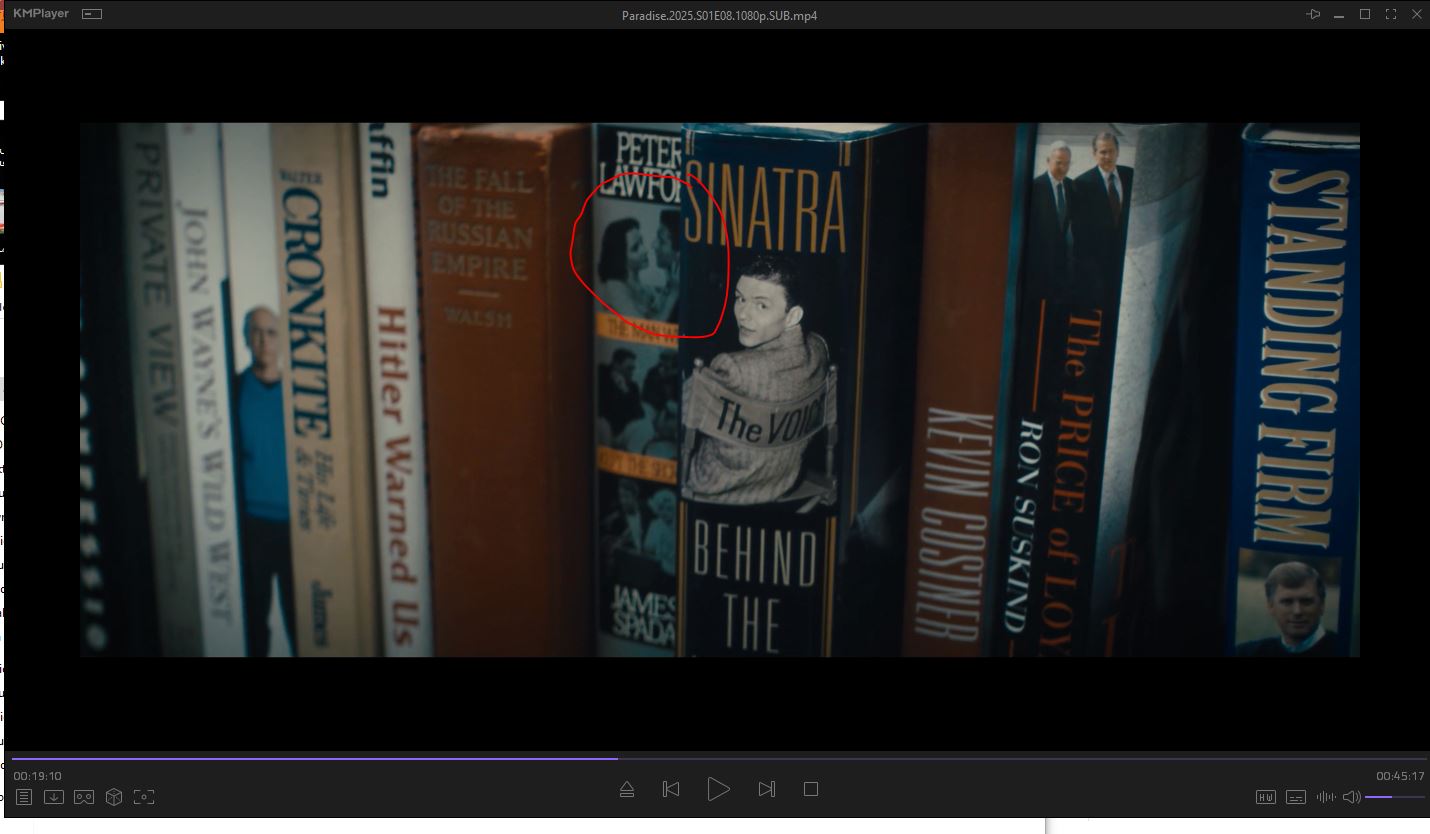Click the download video icon
The image size is (1430, 834).
(x=54, y=797)
